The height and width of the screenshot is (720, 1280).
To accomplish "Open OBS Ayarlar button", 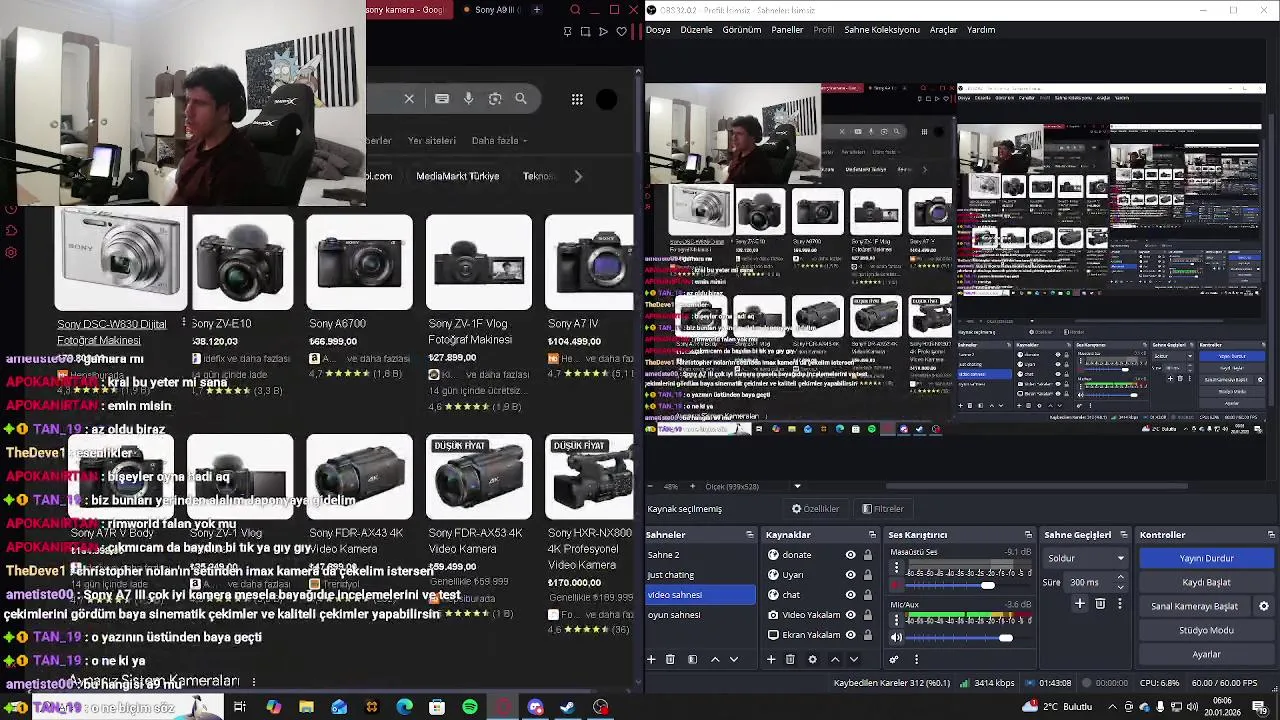I will 1206,654.
